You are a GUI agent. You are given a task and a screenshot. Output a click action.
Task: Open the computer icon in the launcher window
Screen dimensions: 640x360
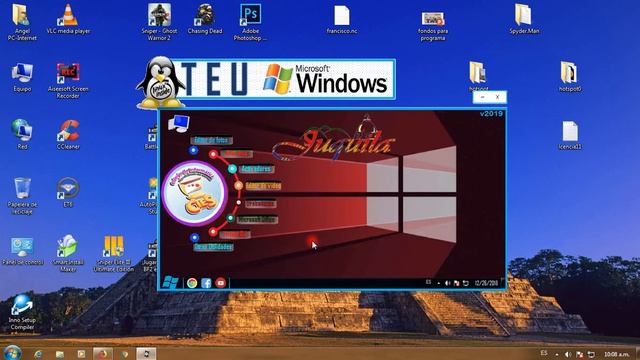tap(179, 123)
